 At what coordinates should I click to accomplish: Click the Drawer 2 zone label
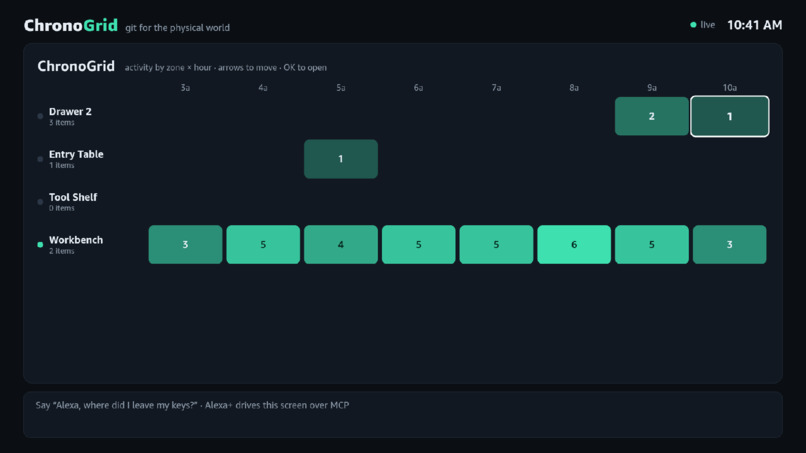70,112
